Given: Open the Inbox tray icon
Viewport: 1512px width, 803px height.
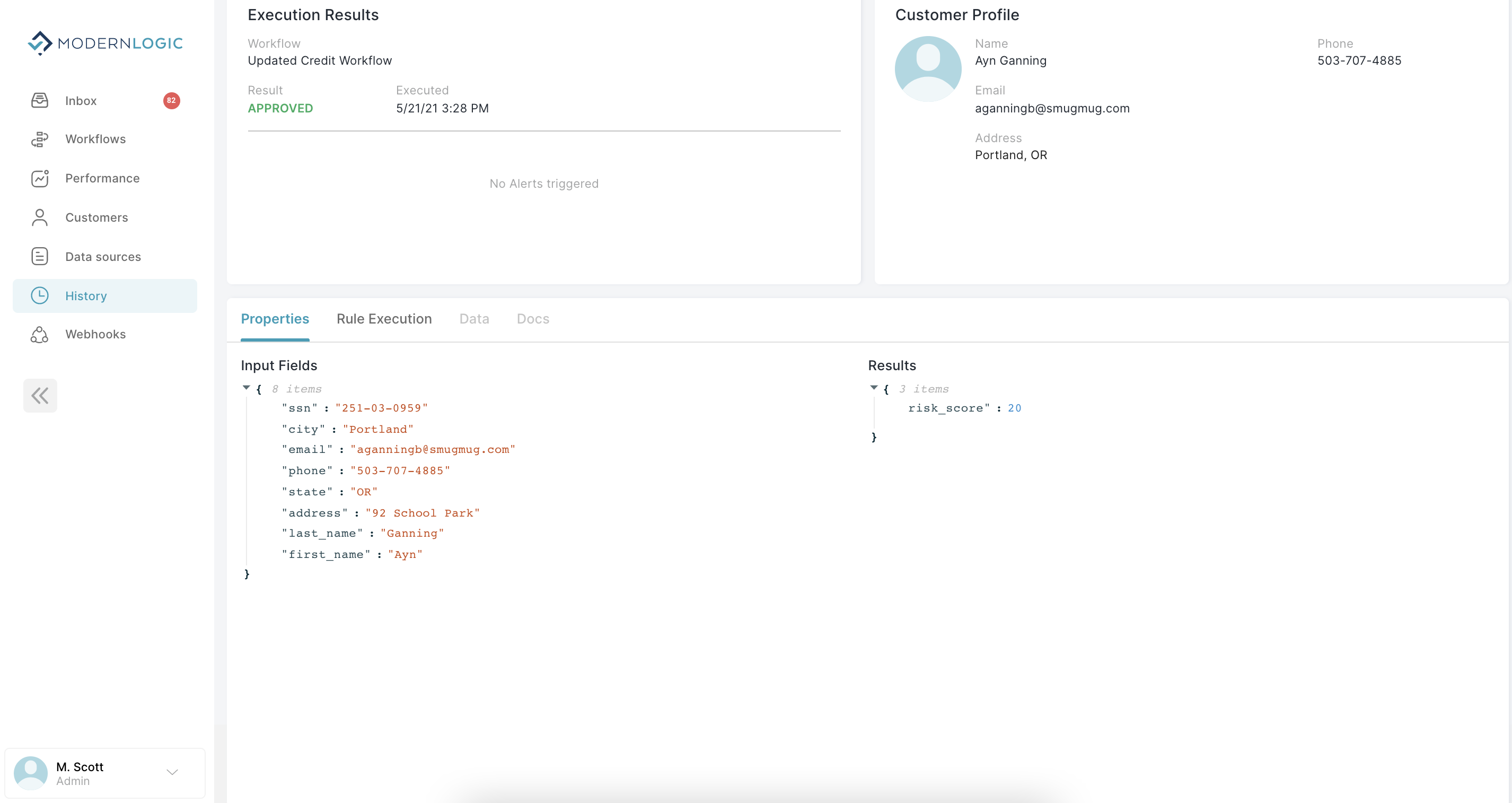Looking at the screenshot, I should 39,100.
